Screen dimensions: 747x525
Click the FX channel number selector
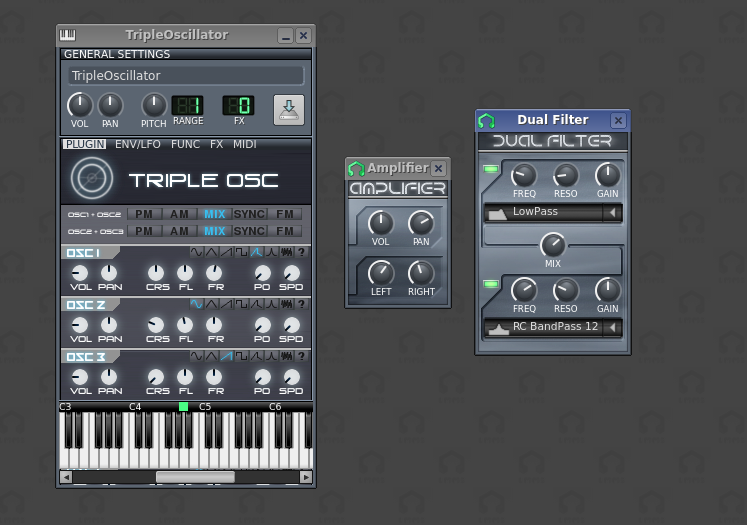238,105
